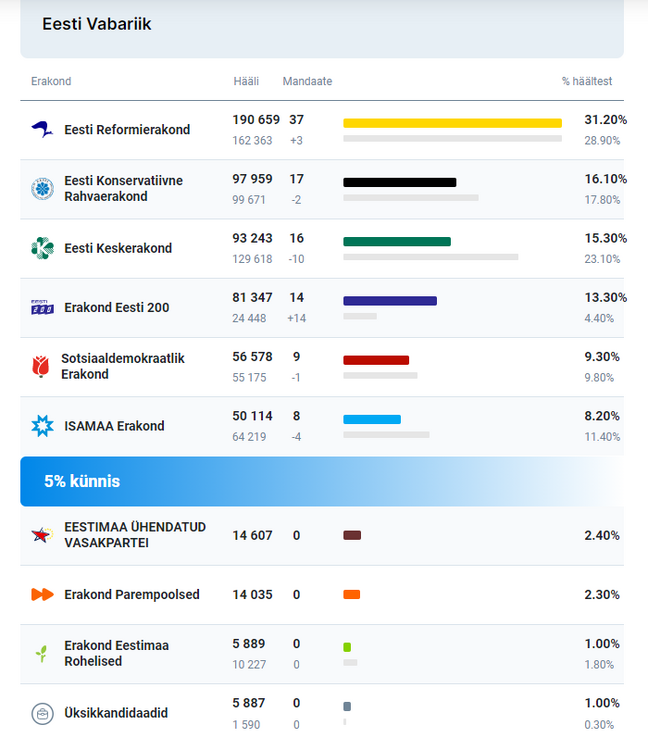Select the Erakond Eestimaa Rohelised leaf icon
This screenshot has width=648, height=750.
[x=42, y=654]
